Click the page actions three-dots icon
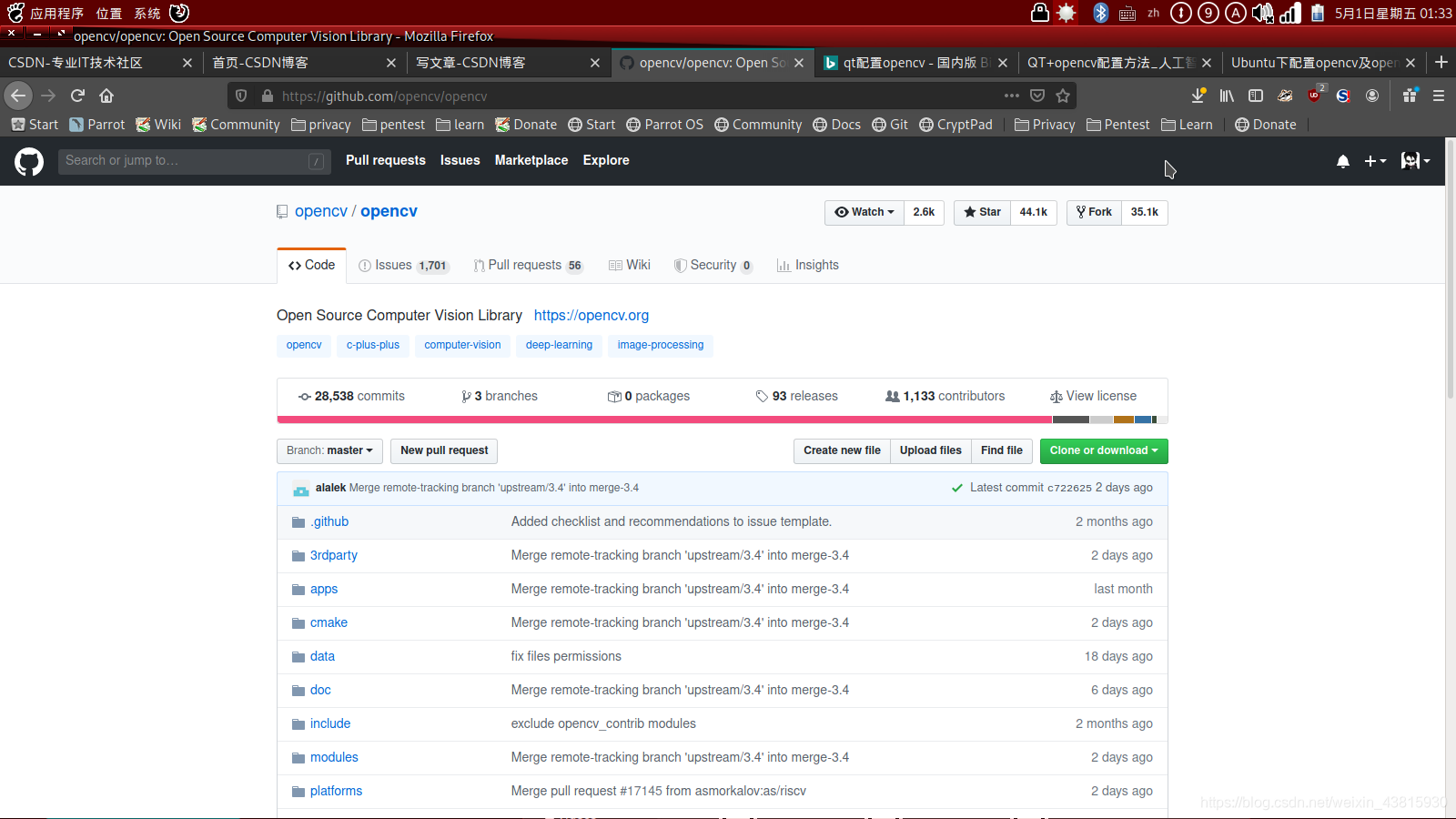 click(x=1012, y=96)
